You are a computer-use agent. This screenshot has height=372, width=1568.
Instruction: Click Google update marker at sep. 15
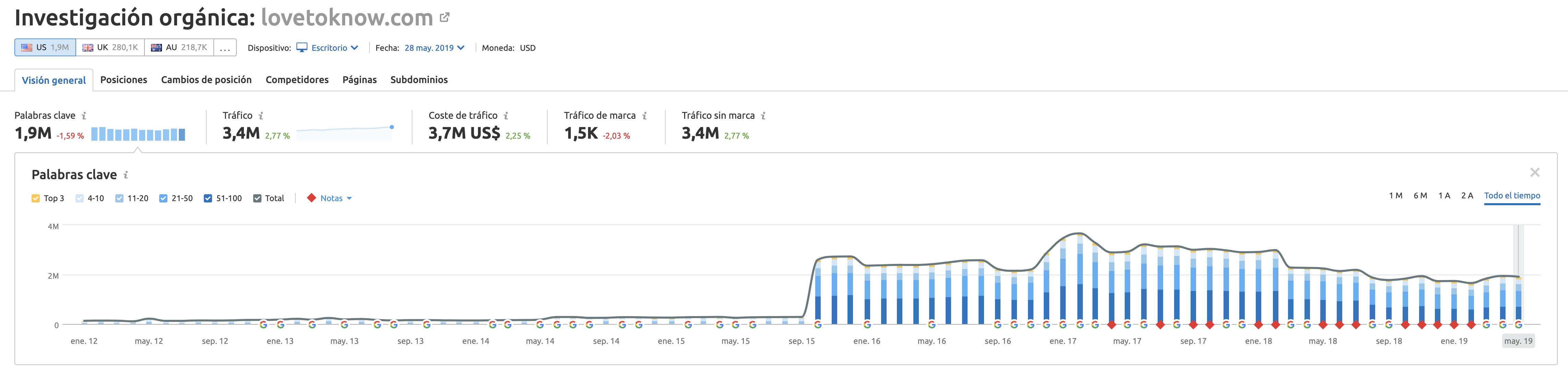click(818, 325)
